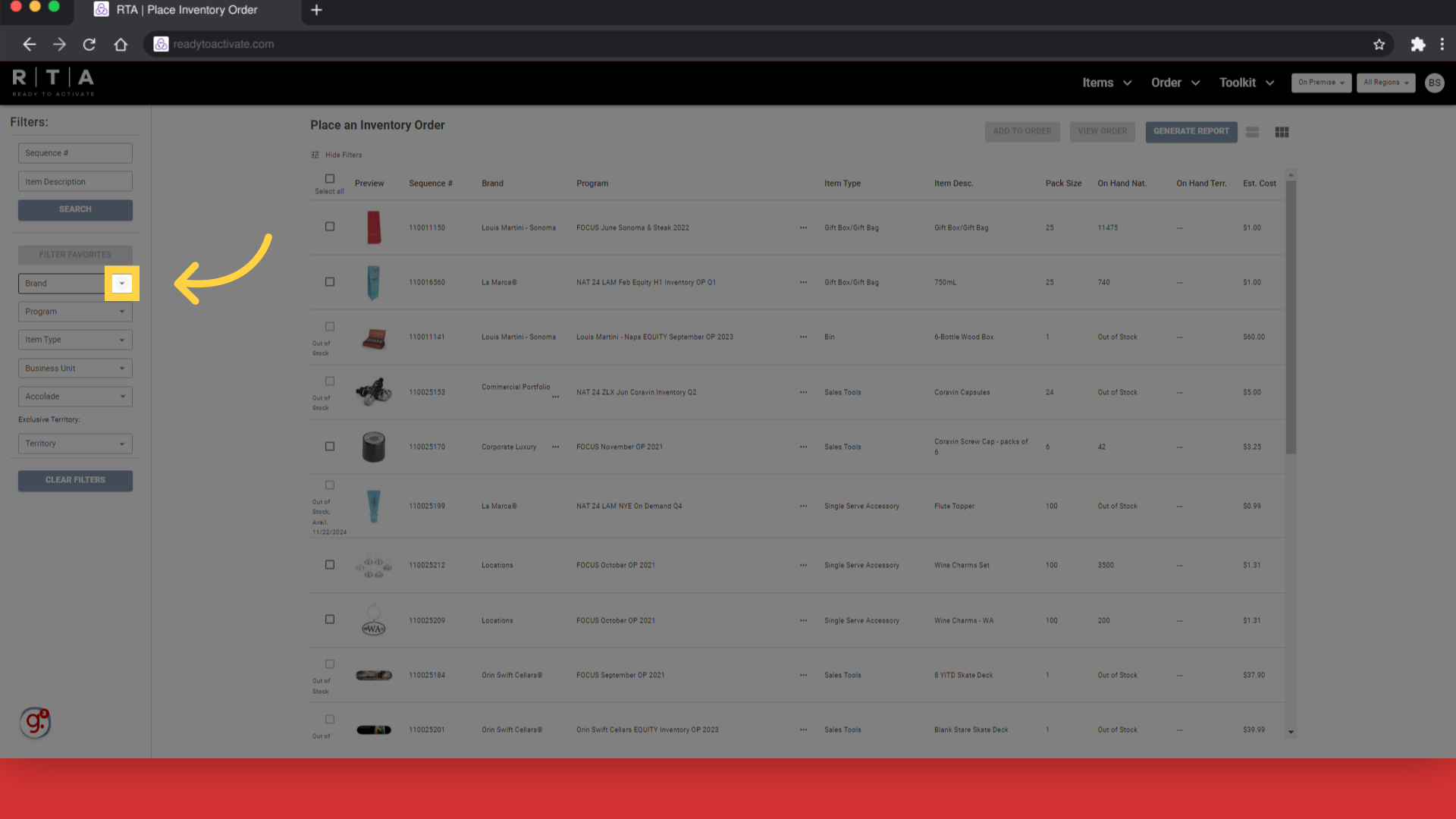Open options dots for Wine Charms Set row
The width and height of the screenshot is (1456, 819).
pos(803,565)
